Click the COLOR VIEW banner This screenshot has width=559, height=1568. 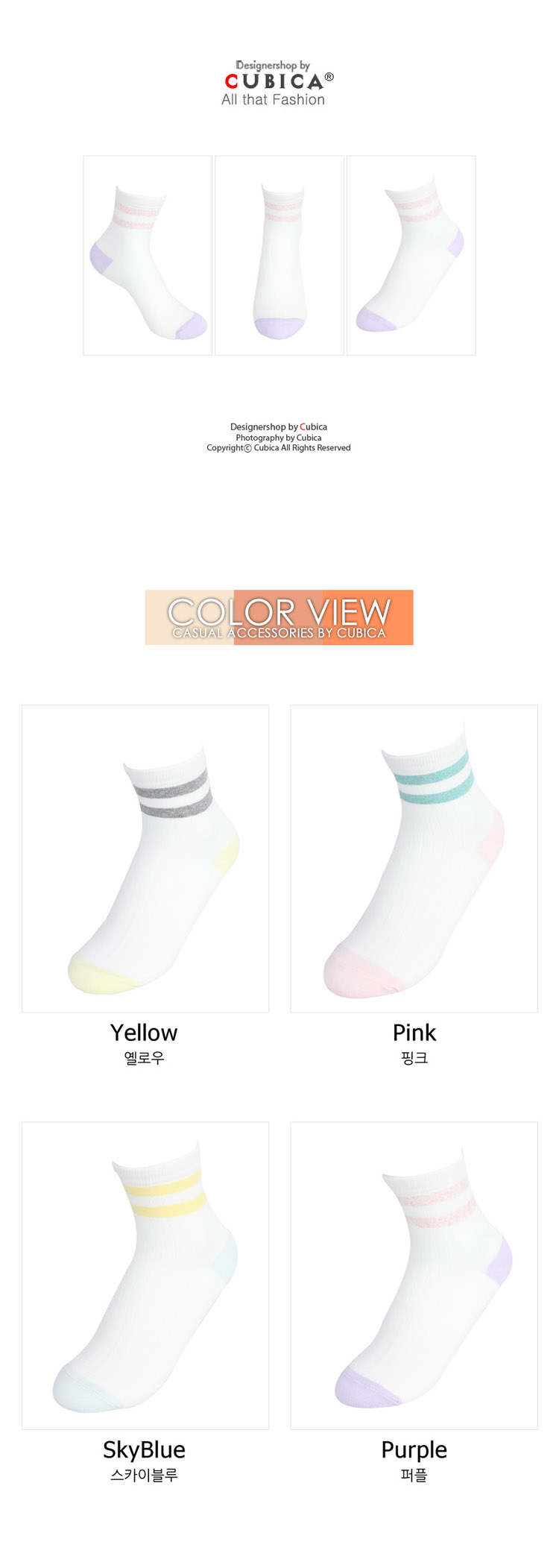[x=279, y=617]
